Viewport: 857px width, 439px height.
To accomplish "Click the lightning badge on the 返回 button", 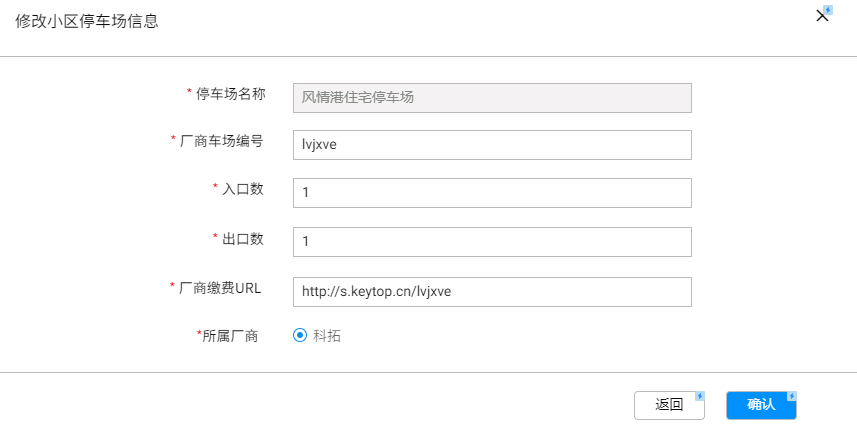I will [700, 395].
